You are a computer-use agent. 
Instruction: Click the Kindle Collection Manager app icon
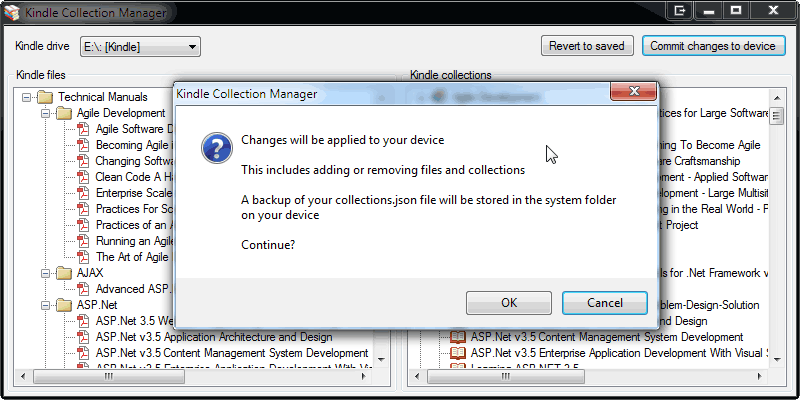pyautogui.click(x=12, y=12)
